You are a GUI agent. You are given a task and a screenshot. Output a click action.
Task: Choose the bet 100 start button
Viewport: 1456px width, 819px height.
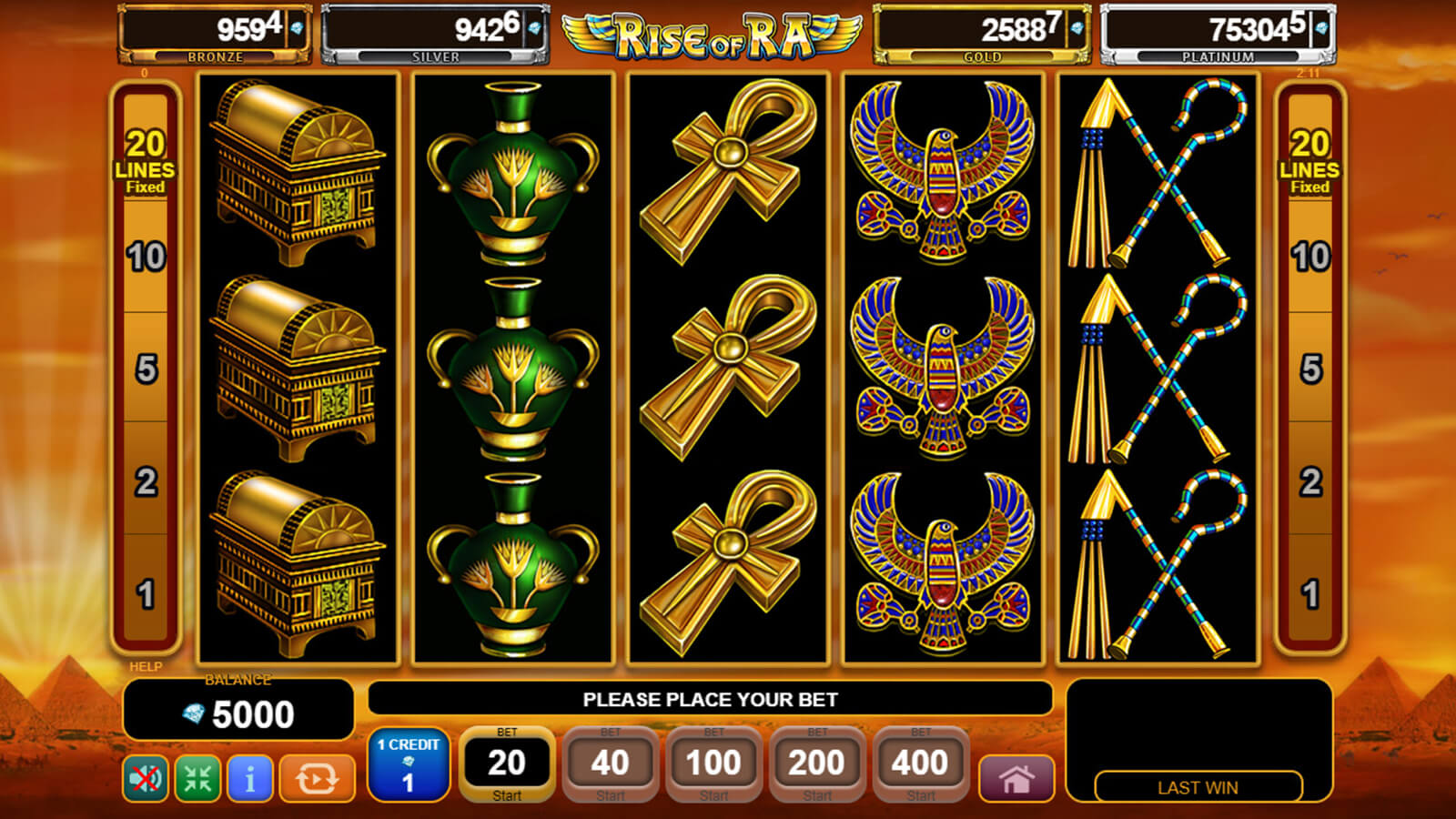point(714,764)
